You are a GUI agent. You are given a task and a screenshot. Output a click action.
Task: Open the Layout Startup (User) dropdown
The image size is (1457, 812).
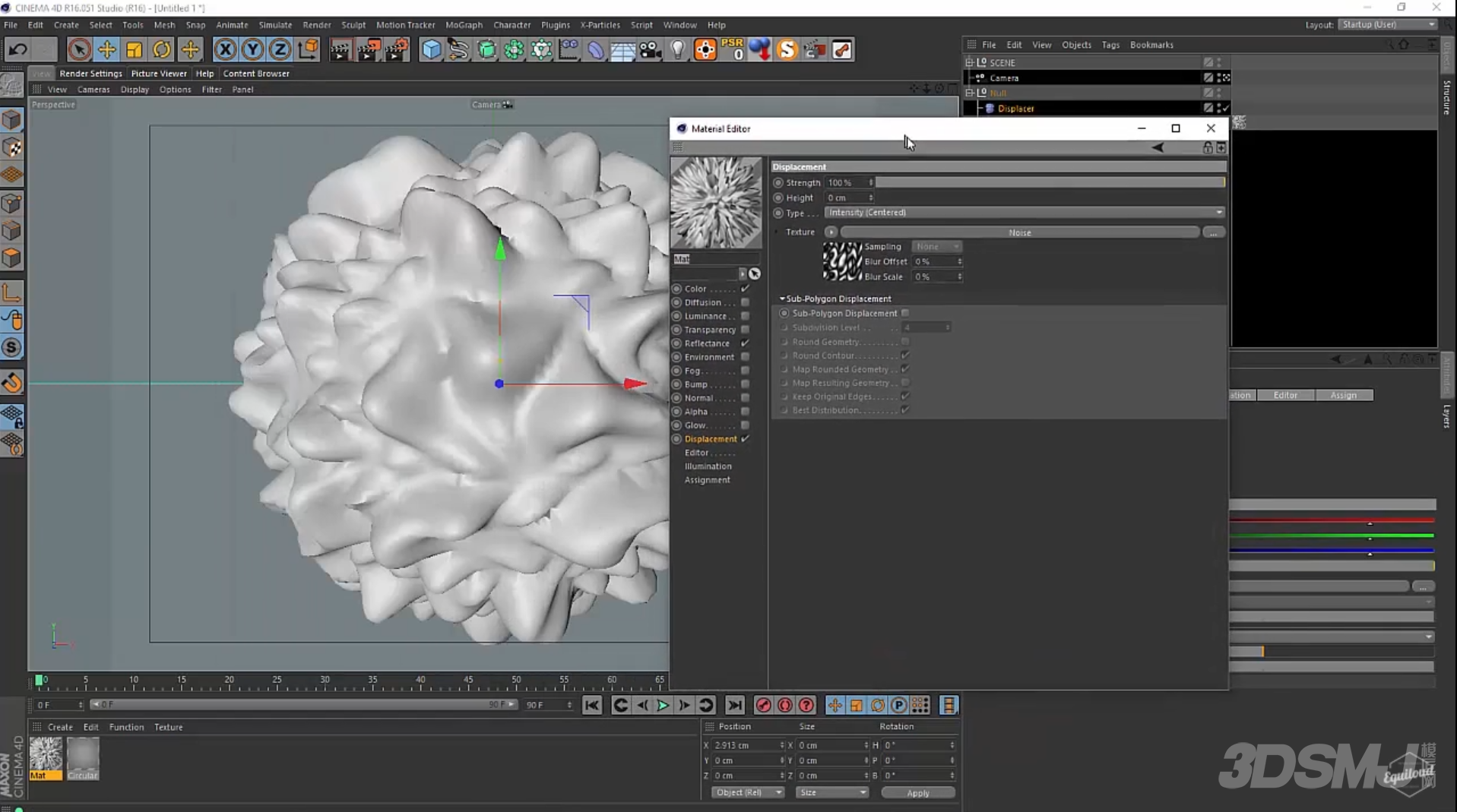pyautogui.click(x=1388, y=24)
